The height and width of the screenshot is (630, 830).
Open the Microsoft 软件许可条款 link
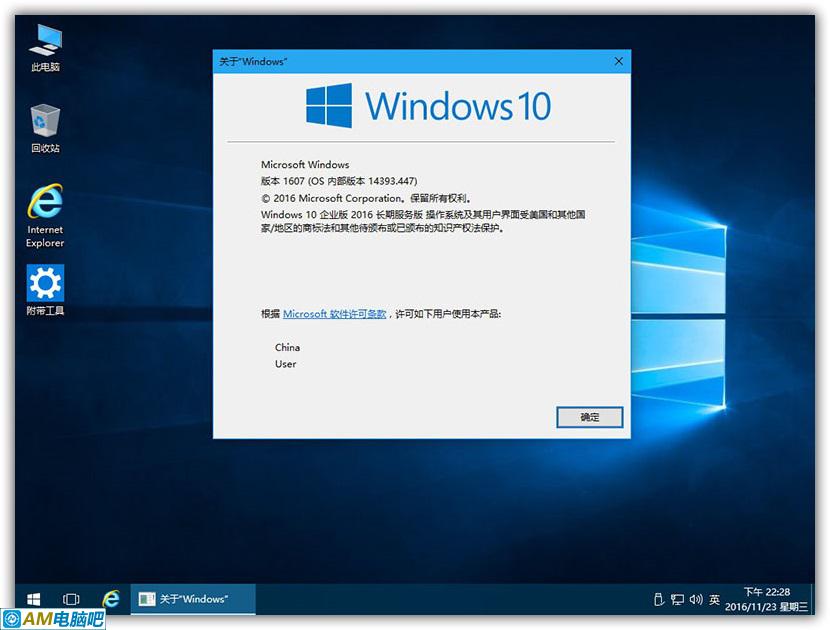click(335, 314)
